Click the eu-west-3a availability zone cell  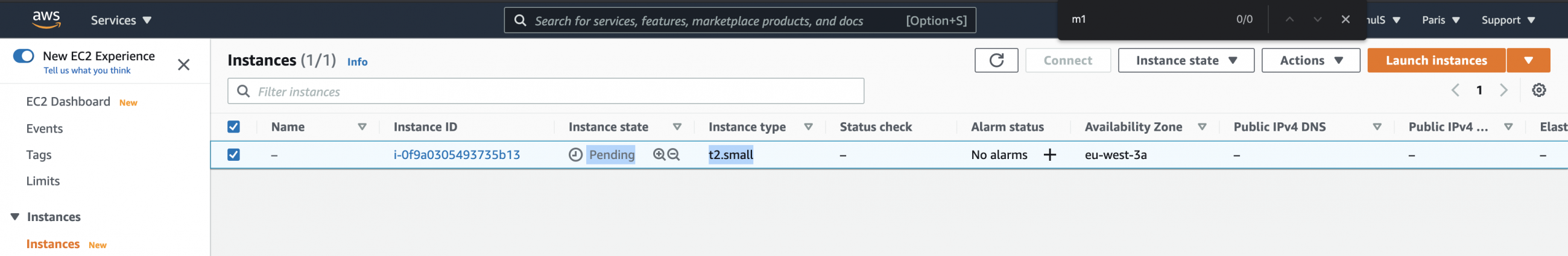(x=1115, y=155)
